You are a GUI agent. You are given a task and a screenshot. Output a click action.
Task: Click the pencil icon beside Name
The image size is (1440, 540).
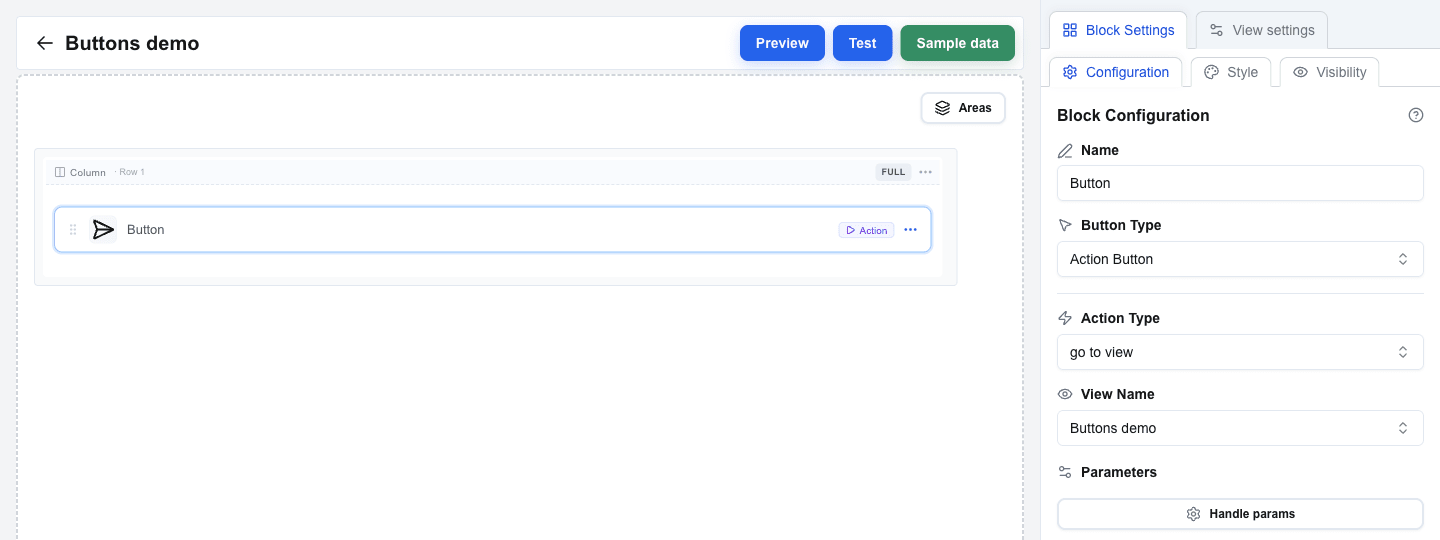(1065, 150)
